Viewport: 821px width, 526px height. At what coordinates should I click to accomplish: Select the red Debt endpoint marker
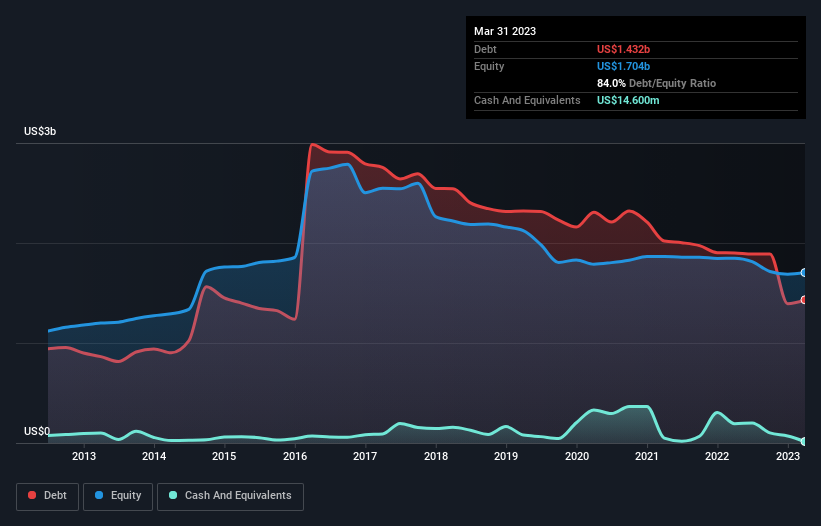point(804,300)
